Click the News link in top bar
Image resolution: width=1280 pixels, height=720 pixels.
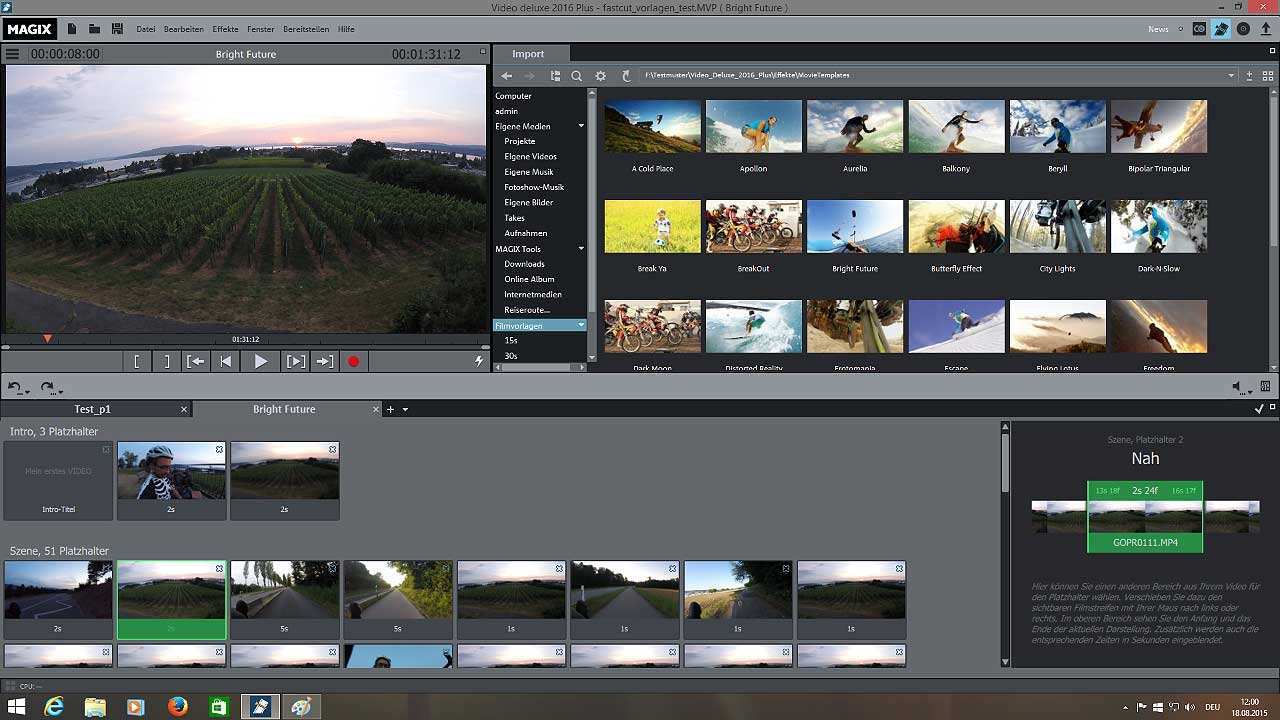(1158, 29)
